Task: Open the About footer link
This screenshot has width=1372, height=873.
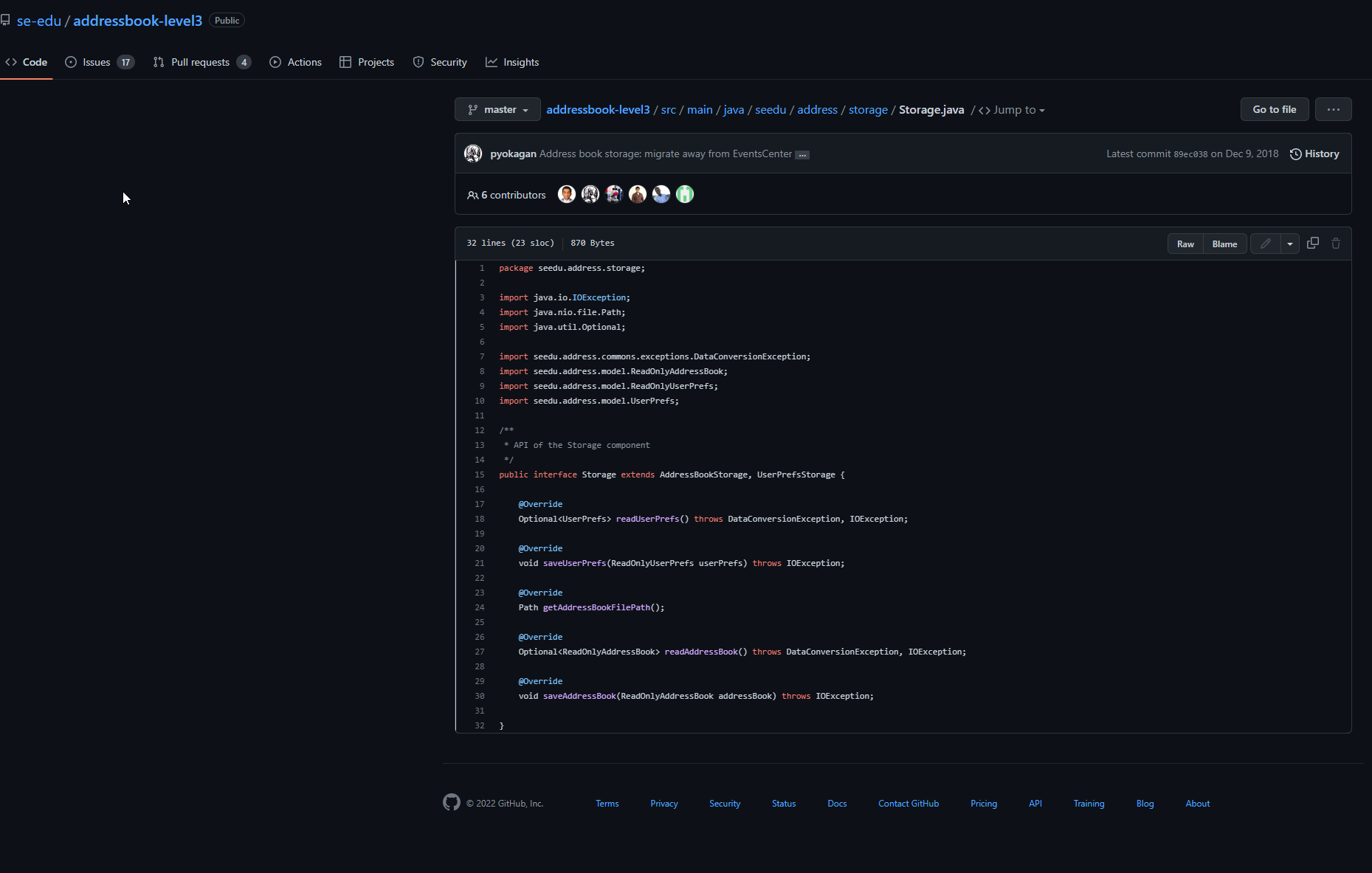Action: click(x=1198, y=804)
